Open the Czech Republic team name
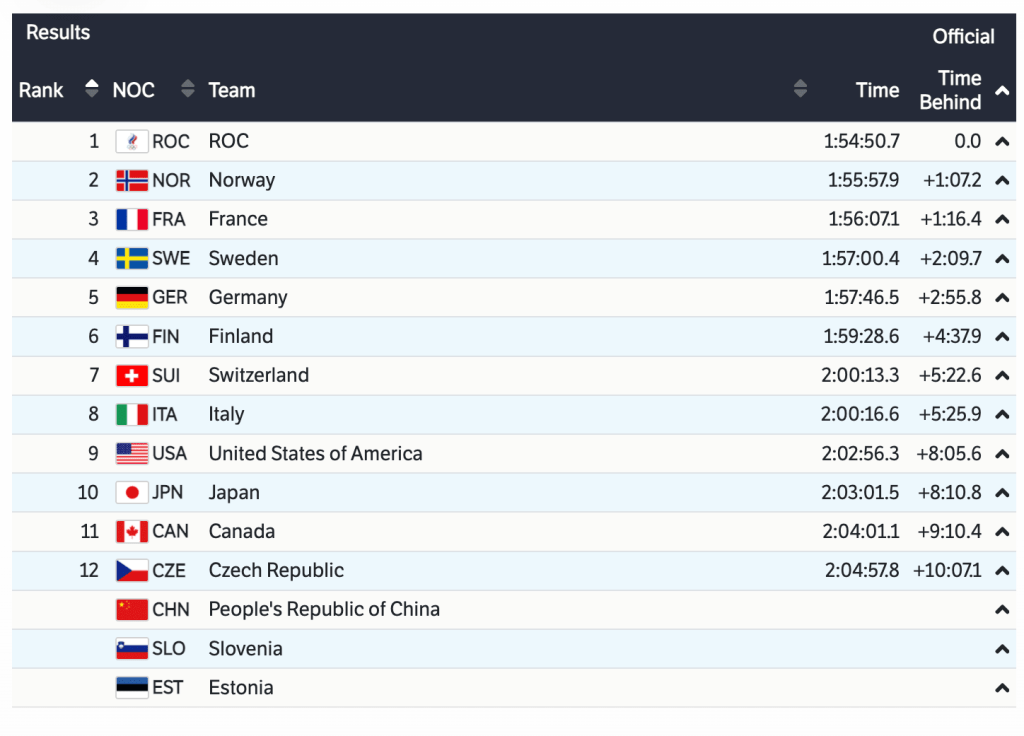The width and height of the screenshot is (1024, 736). tap(276, 571)
